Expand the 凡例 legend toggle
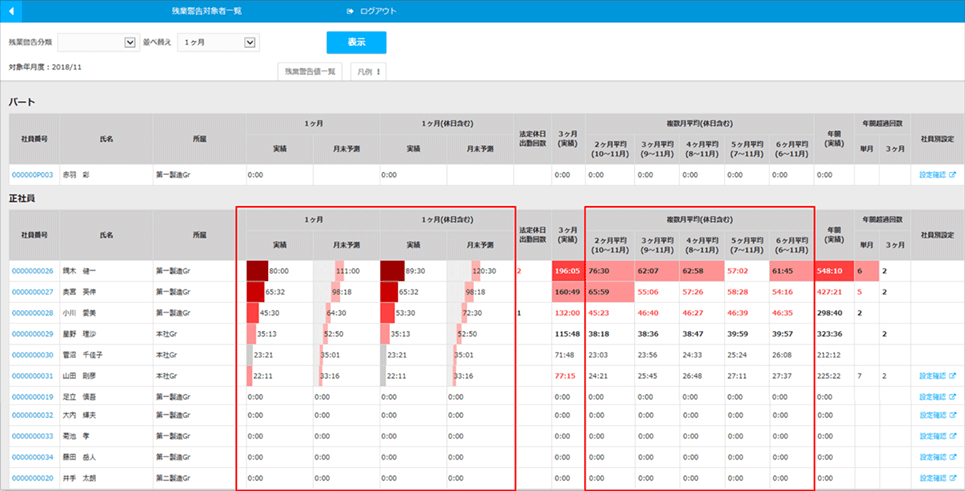965x491 pixels. pyautogui.click(x=369, y=72)
